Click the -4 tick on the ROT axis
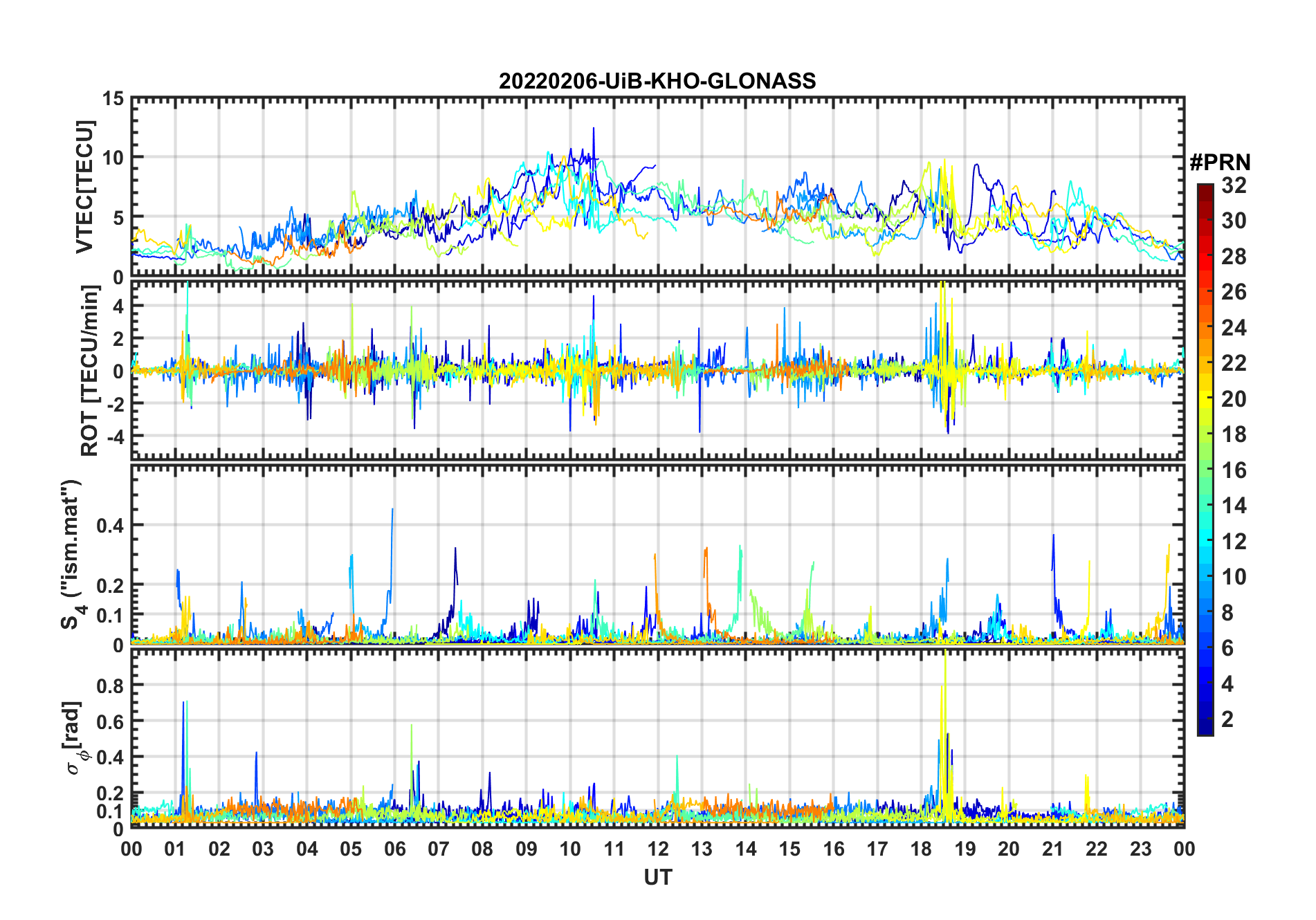1316x920 pixels. click(116, 437)
